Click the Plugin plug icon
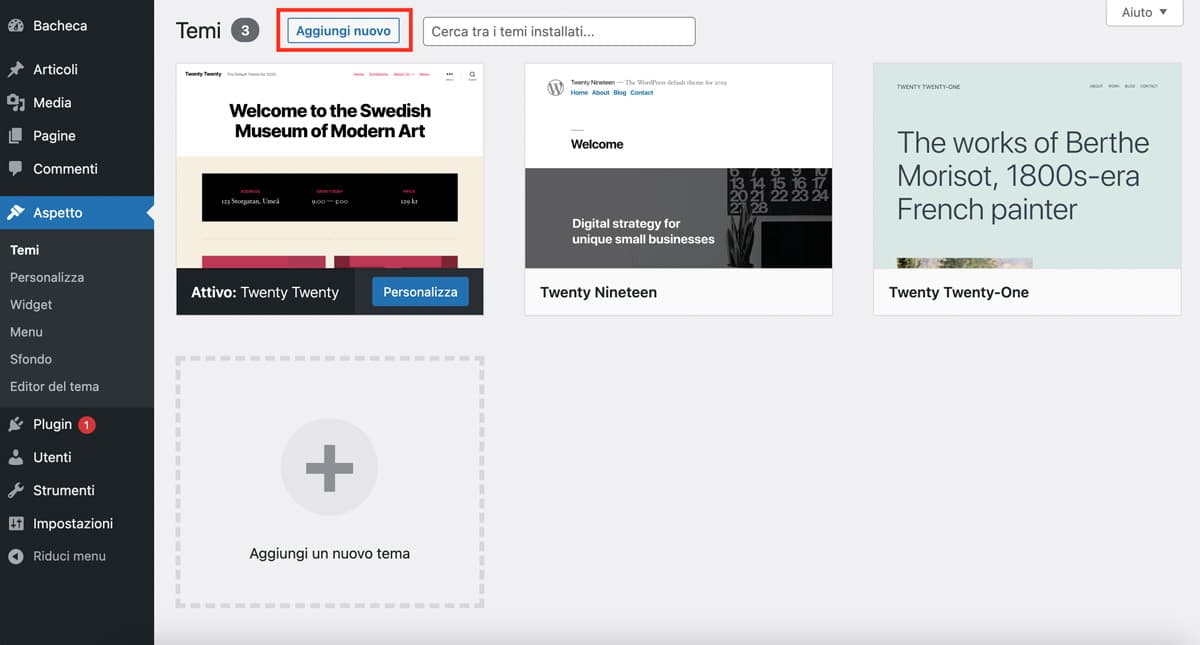This screenshot has height=645, width=1200. coord(16,425)
